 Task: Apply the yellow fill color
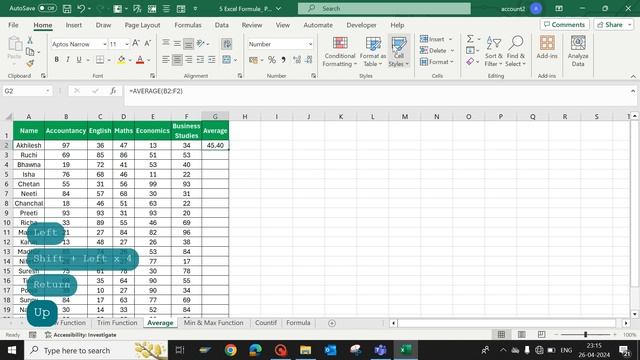pos(121,60)
